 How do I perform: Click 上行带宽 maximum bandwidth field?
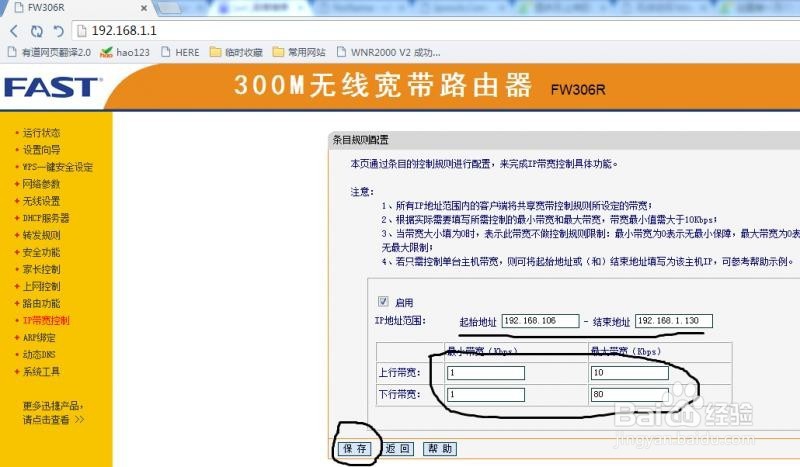pos(630,373)
